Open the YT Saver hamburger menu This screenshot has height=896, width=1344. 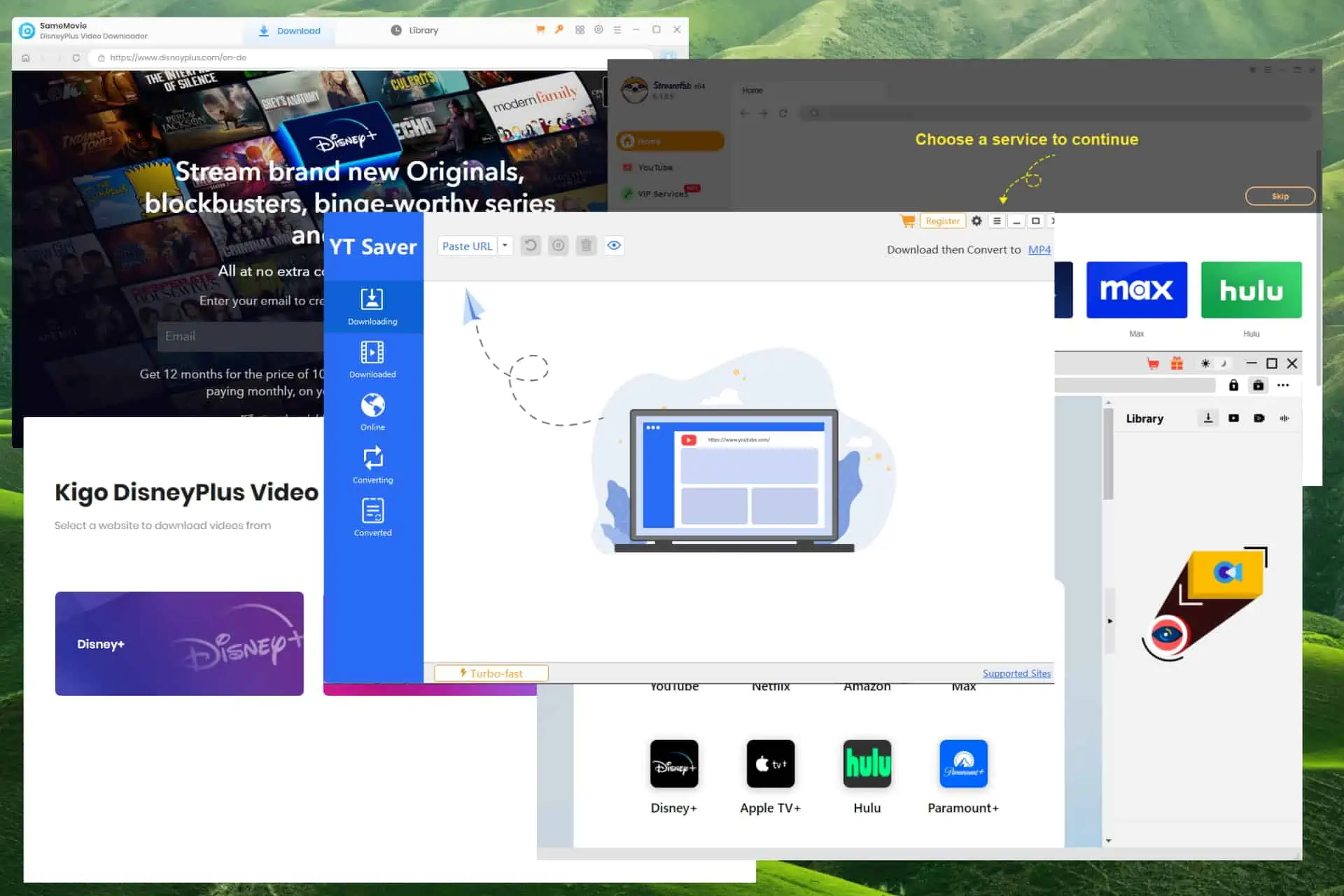pos(997,221)
